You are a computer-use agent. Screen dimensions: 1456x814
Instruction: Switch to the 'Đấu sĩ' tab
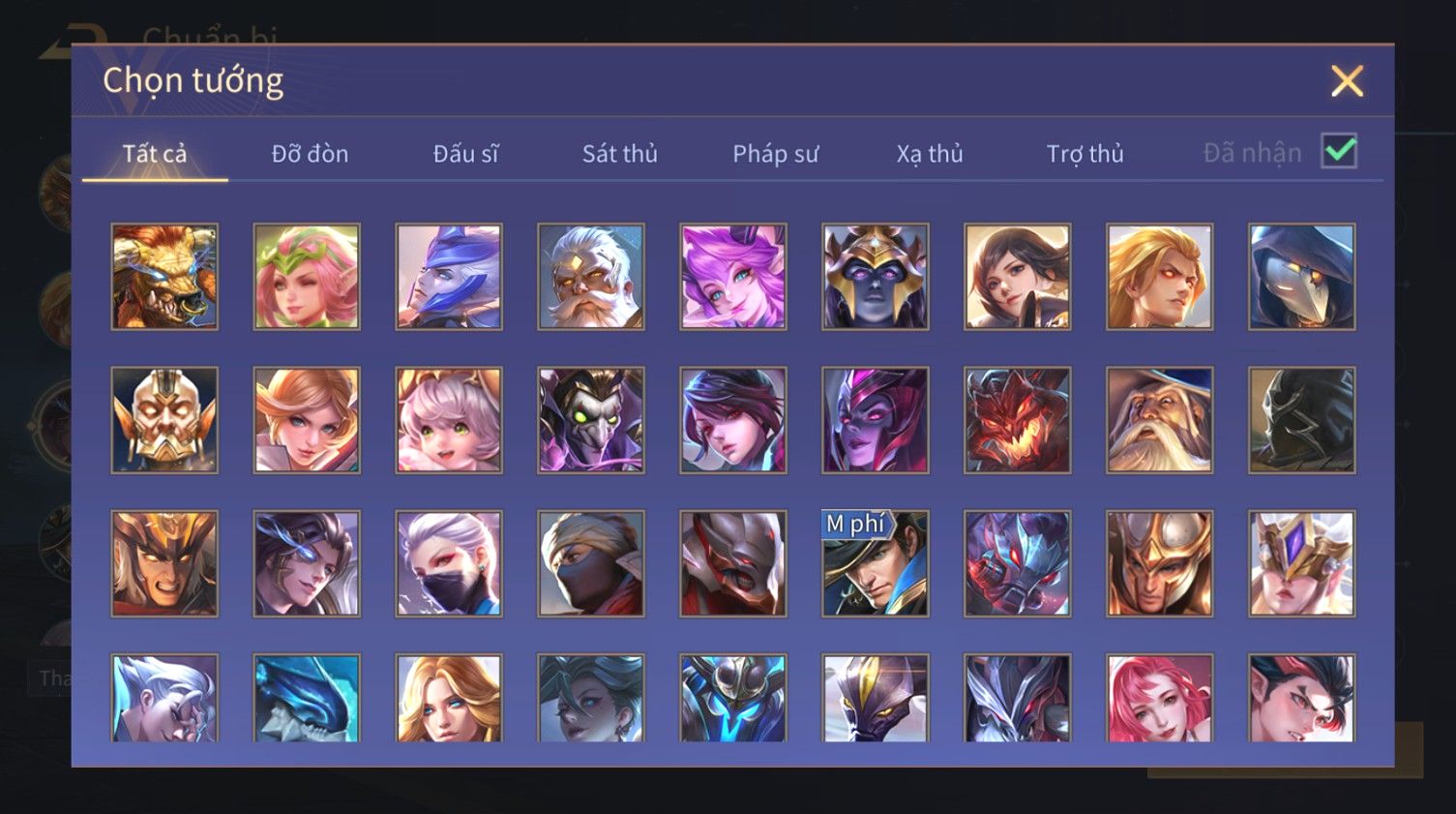coord(465,153)
